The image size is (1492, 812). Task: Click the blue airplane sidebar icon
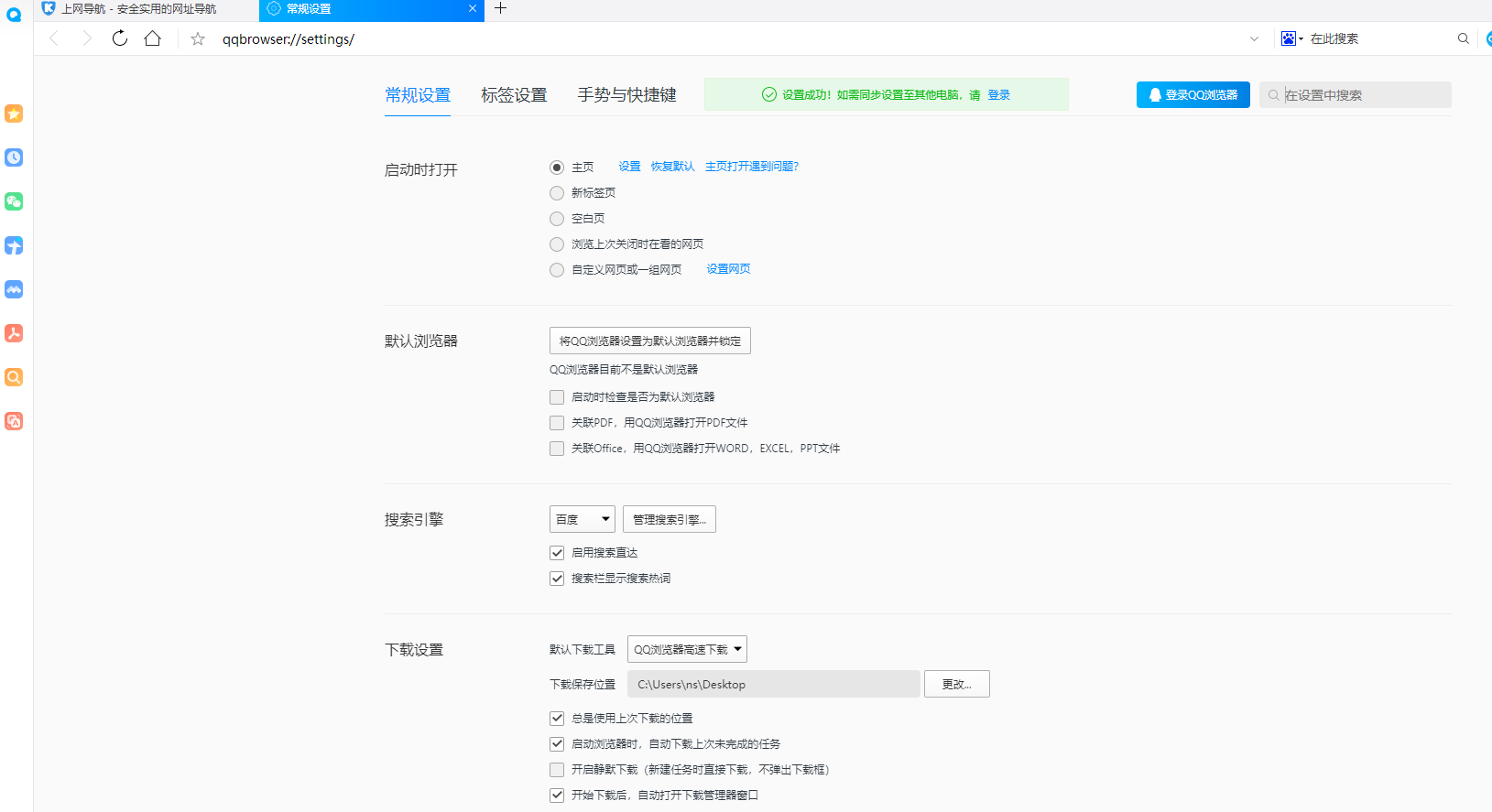[14, 245]
